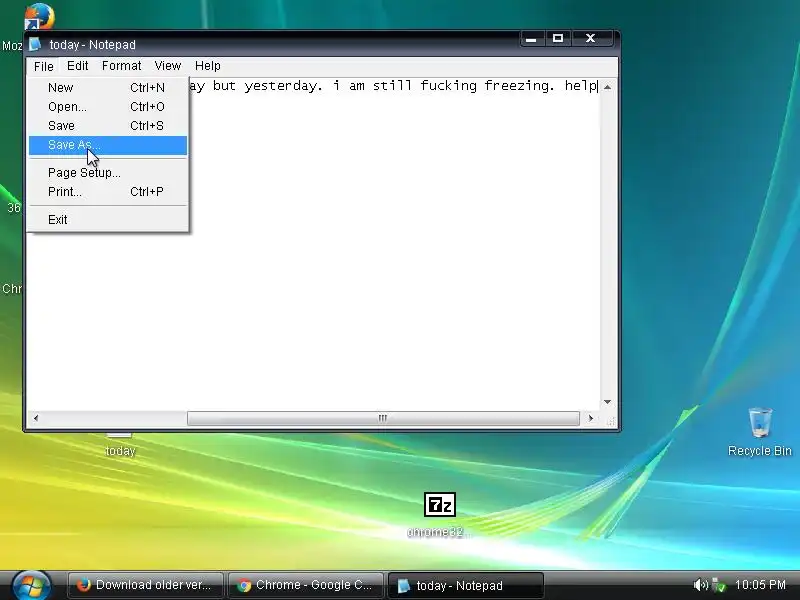This screenshot has height=600, width=800.
Task: Select the Recycle Bin desktop icon
Action: [760, 432]
